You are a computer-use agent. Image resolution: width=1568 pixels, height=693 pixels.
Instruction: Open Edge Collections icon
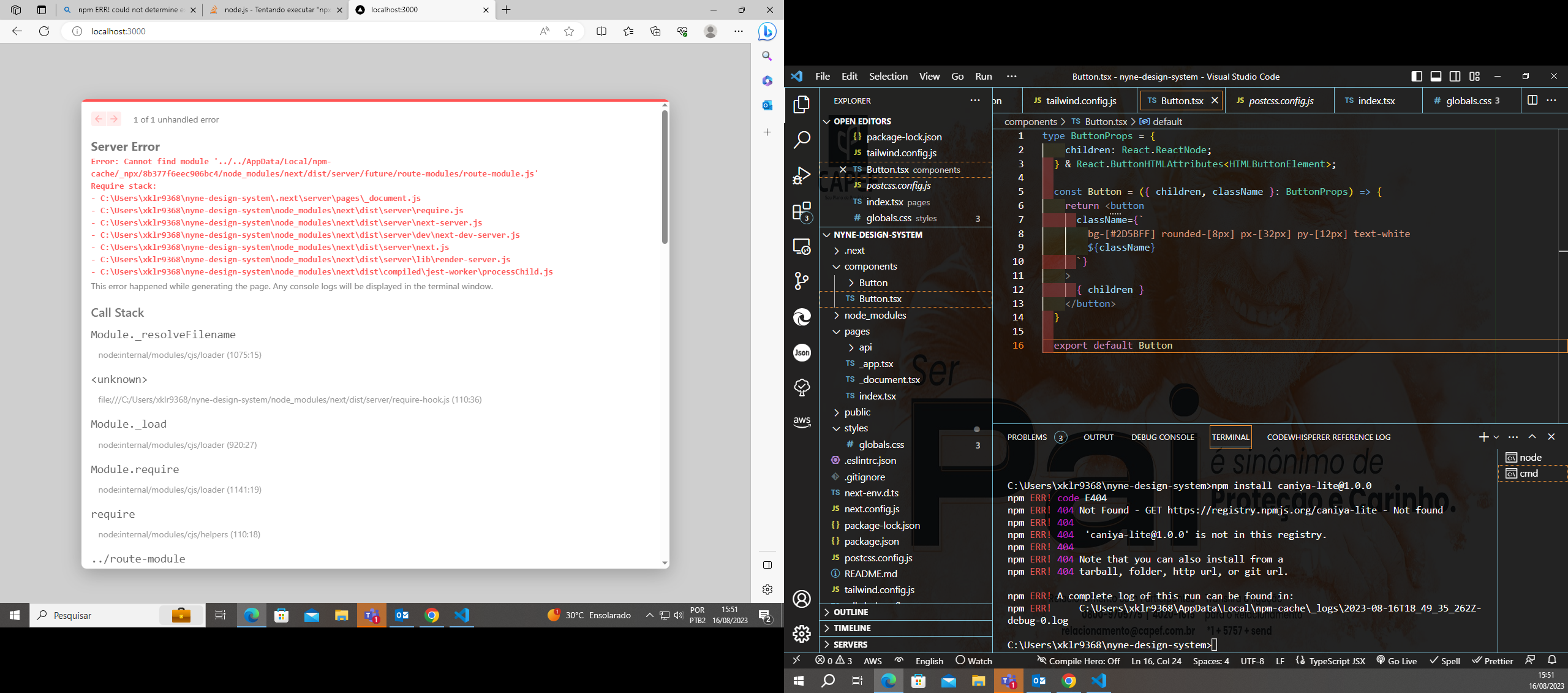655,31
